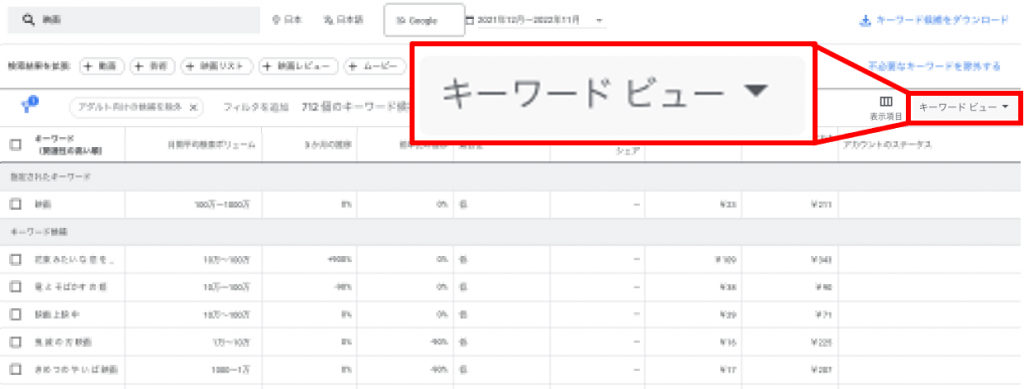
Task: Download keyword ideas via キーワード候補をダウンロード
Action: [935, 20]
